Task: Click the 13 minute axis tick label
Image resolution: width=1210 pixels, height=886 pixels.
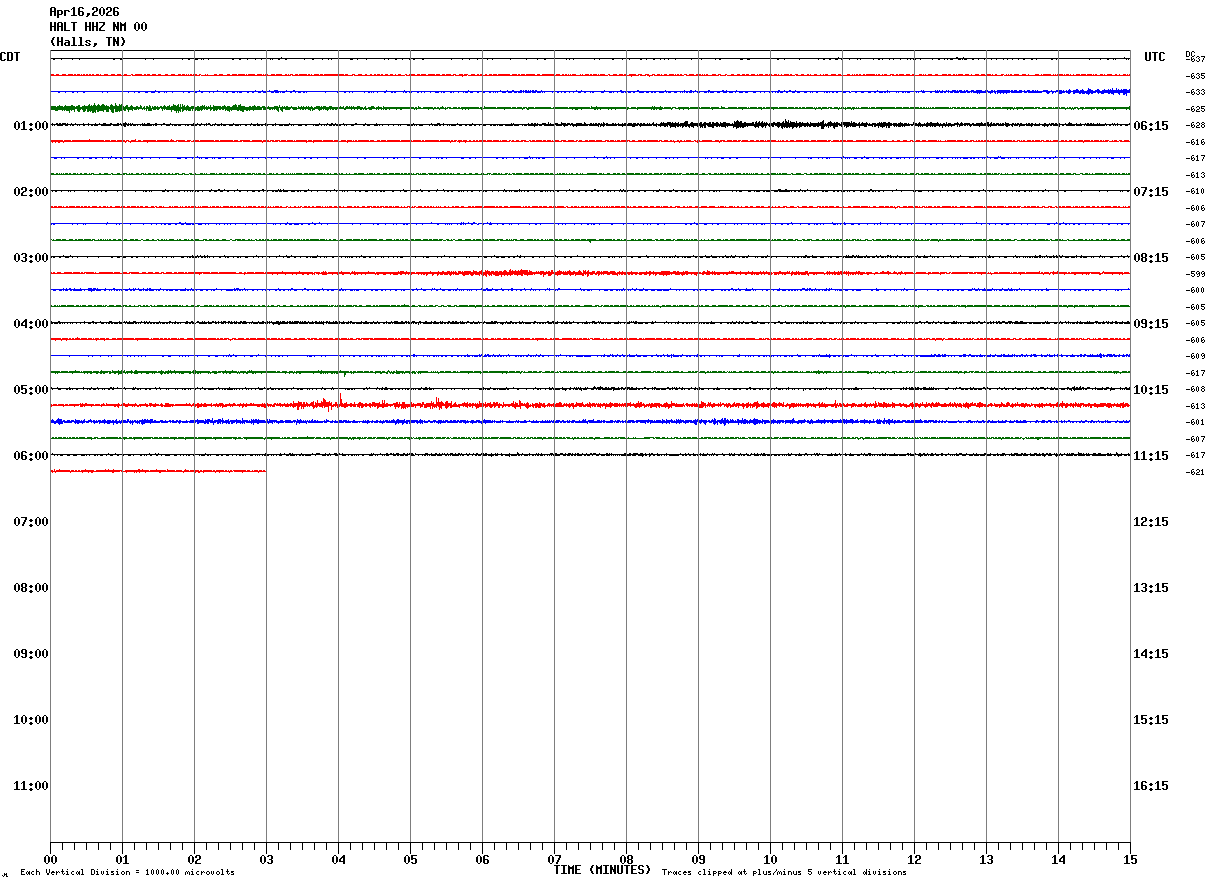Action: tap(986, 860)
